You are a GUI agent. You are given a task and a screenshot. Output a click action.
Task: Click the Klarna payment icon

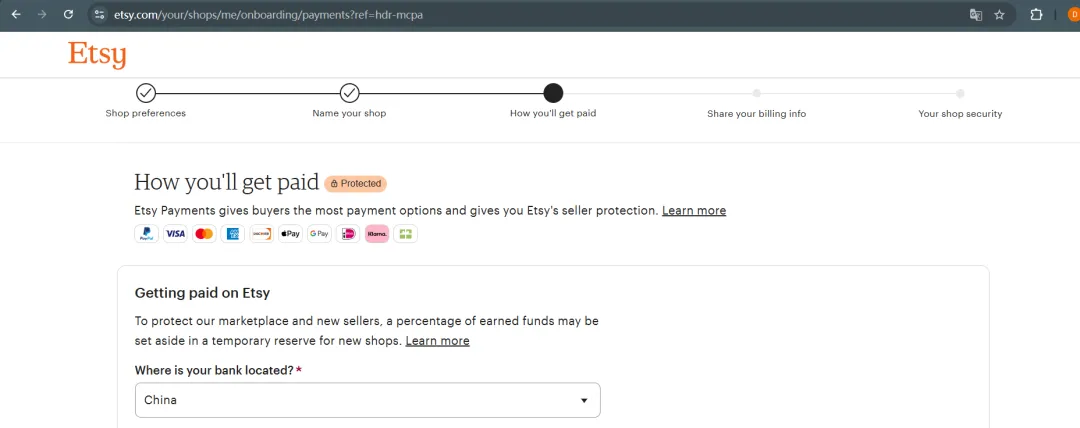pos(377,234)
